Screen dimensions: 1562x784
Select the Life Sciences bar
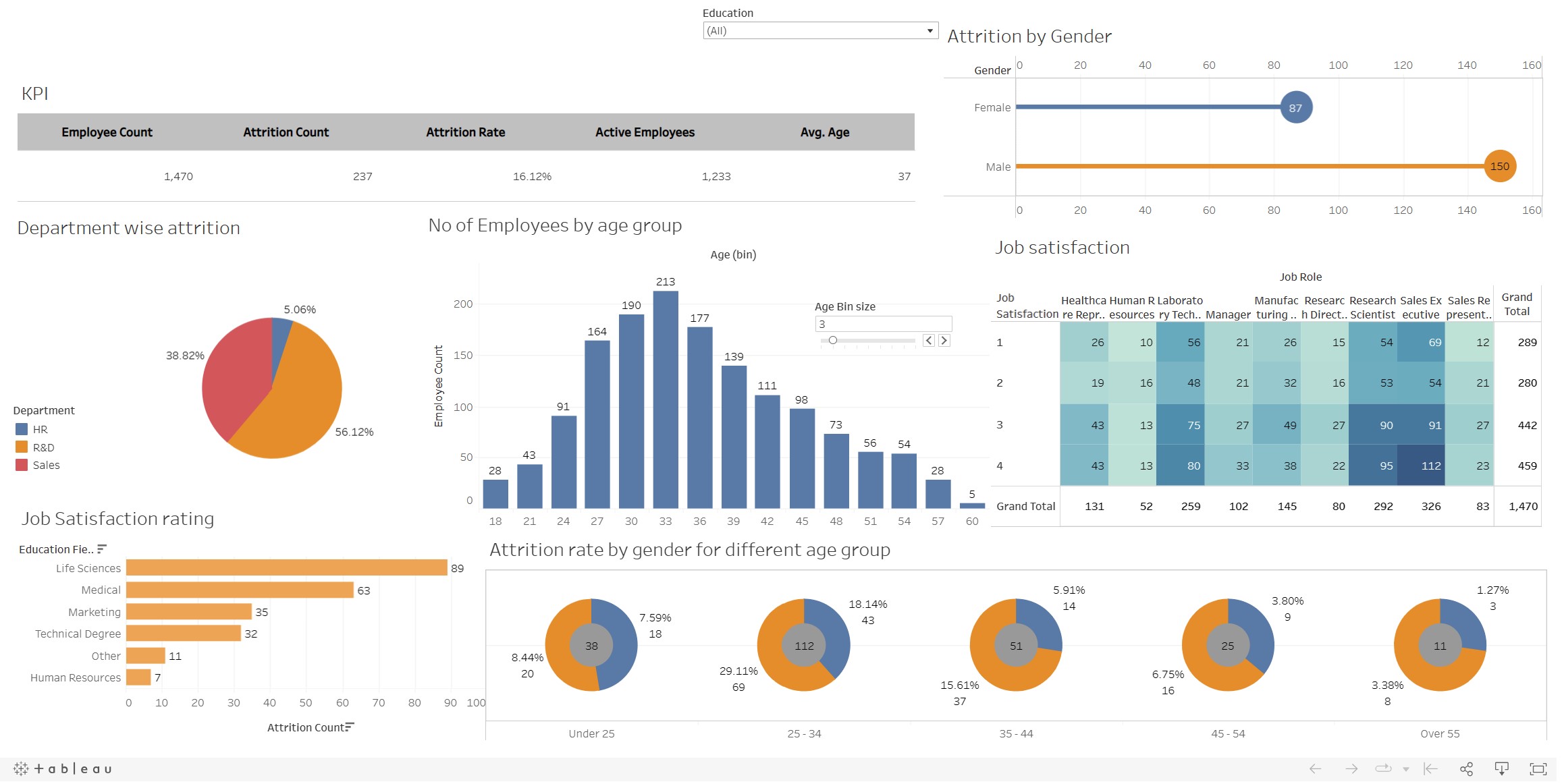tap(286, 568)
